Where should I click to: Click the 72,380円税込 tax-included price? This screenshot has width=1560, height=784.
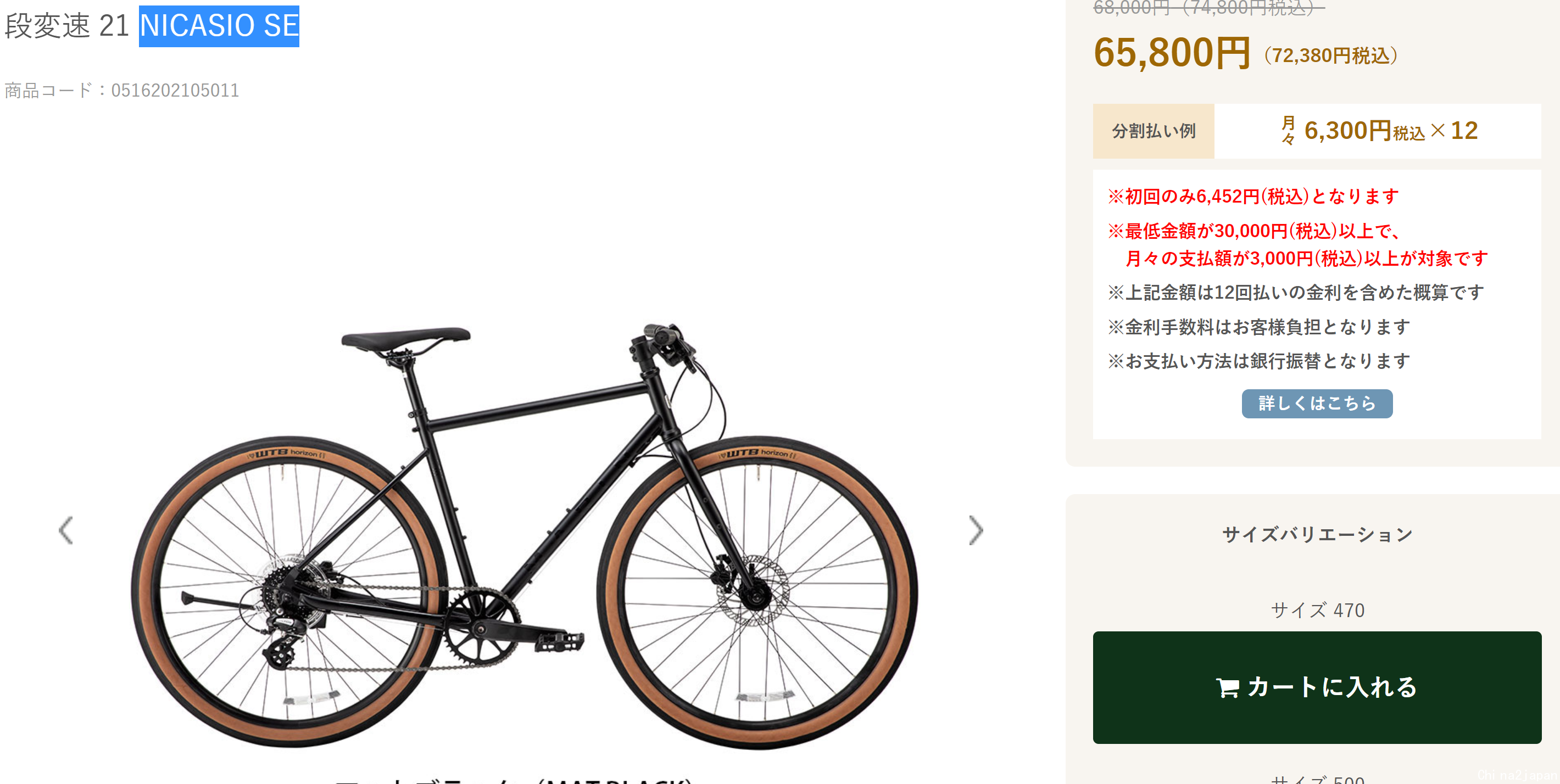1331,55
